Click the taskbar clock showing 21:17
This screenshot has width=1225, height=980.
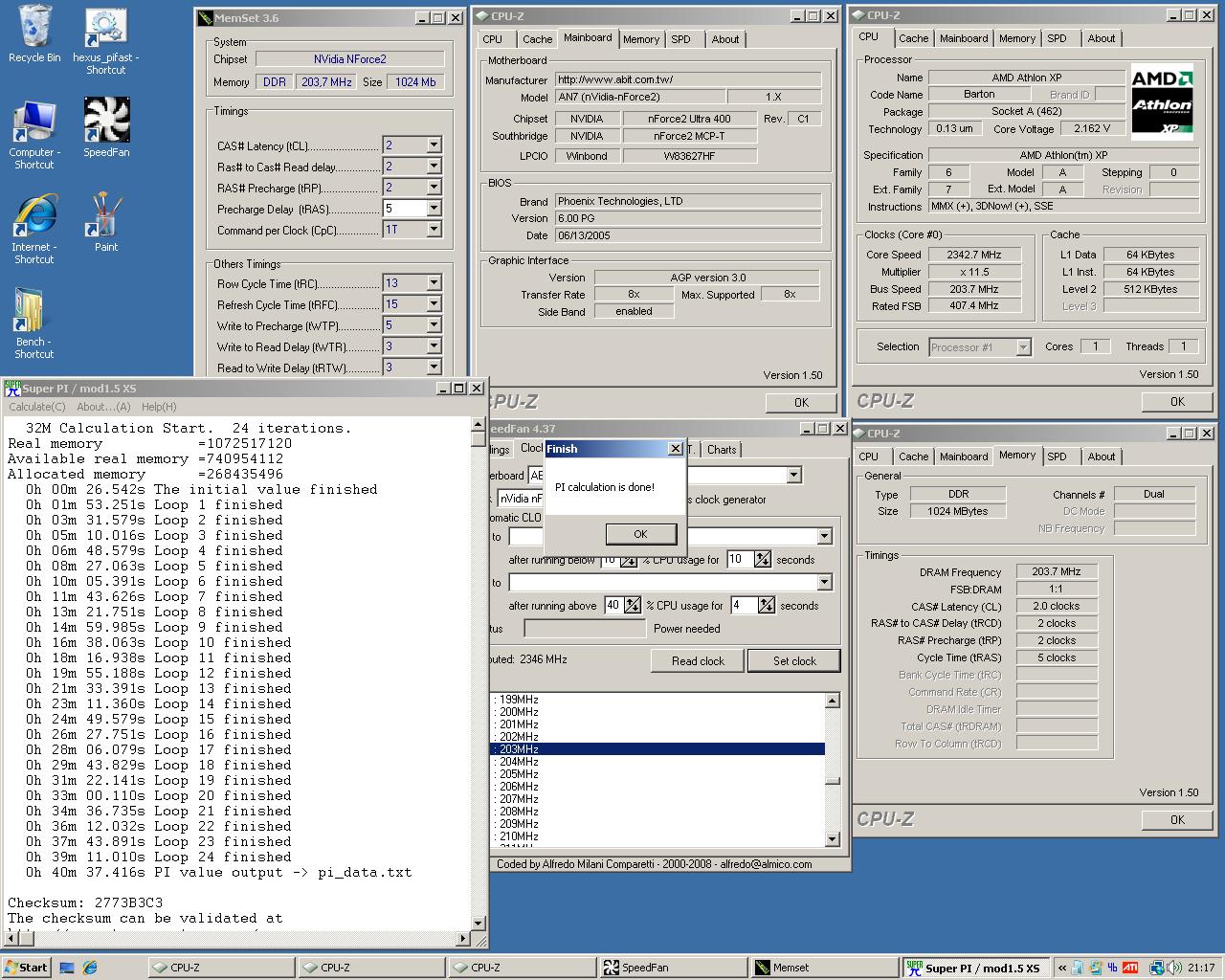pyautogui.click(x=1201, y=968)
